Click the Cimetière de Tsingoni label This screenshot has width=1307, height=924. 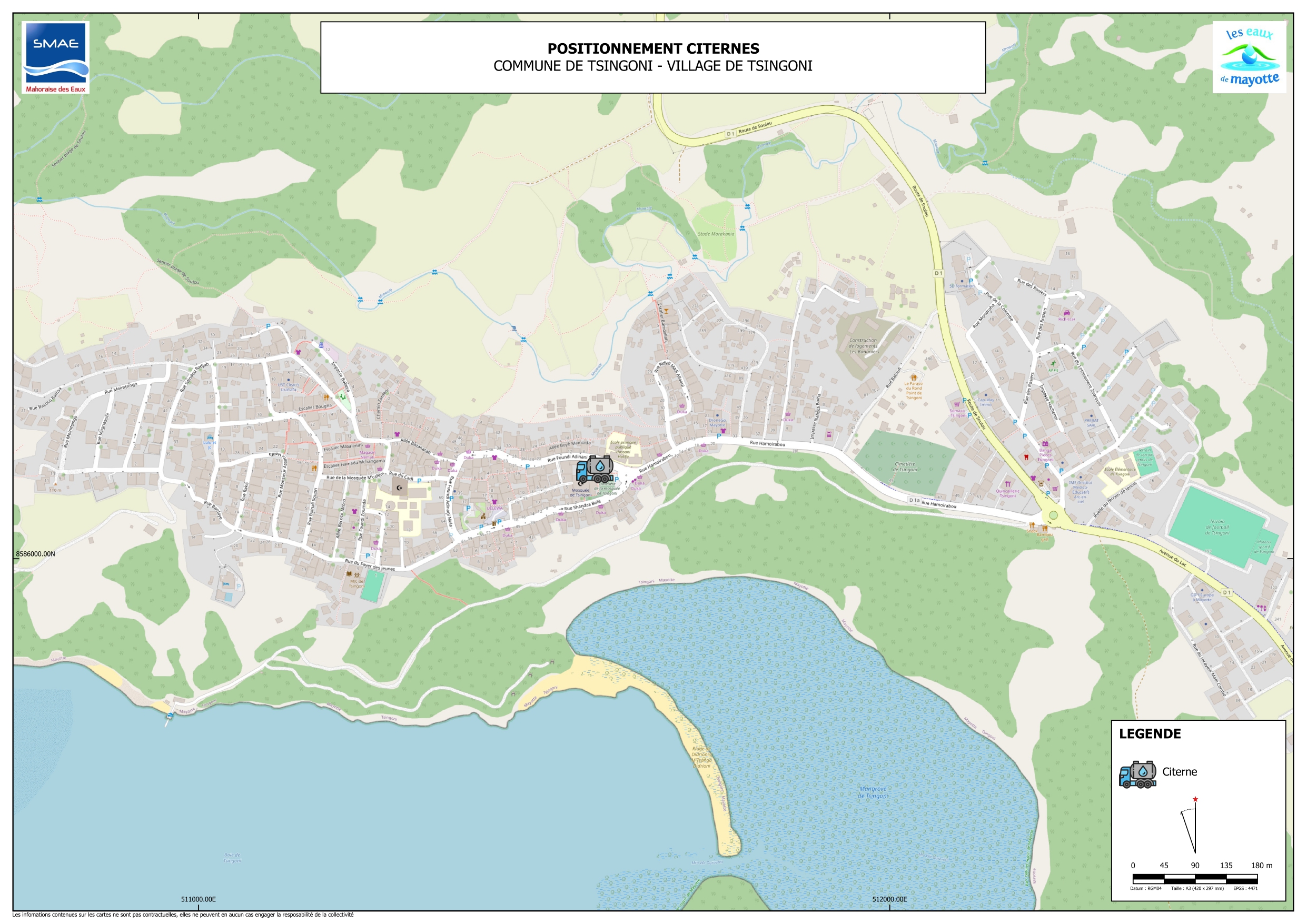pyautogui.click(x=905, y=466)
